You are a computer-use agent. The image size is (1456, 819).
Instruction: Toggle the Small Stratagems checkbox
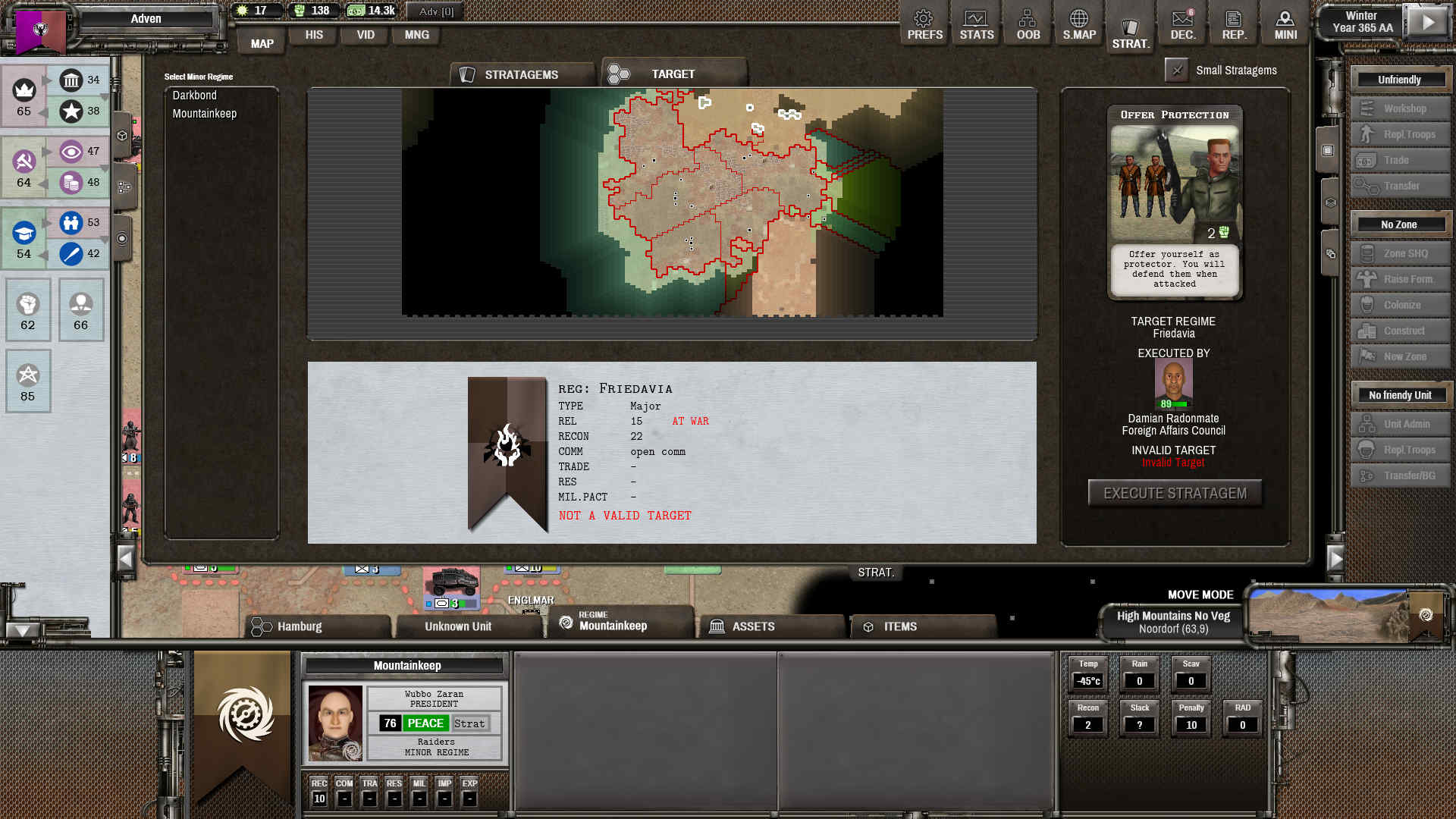(x=1177, y=71)
